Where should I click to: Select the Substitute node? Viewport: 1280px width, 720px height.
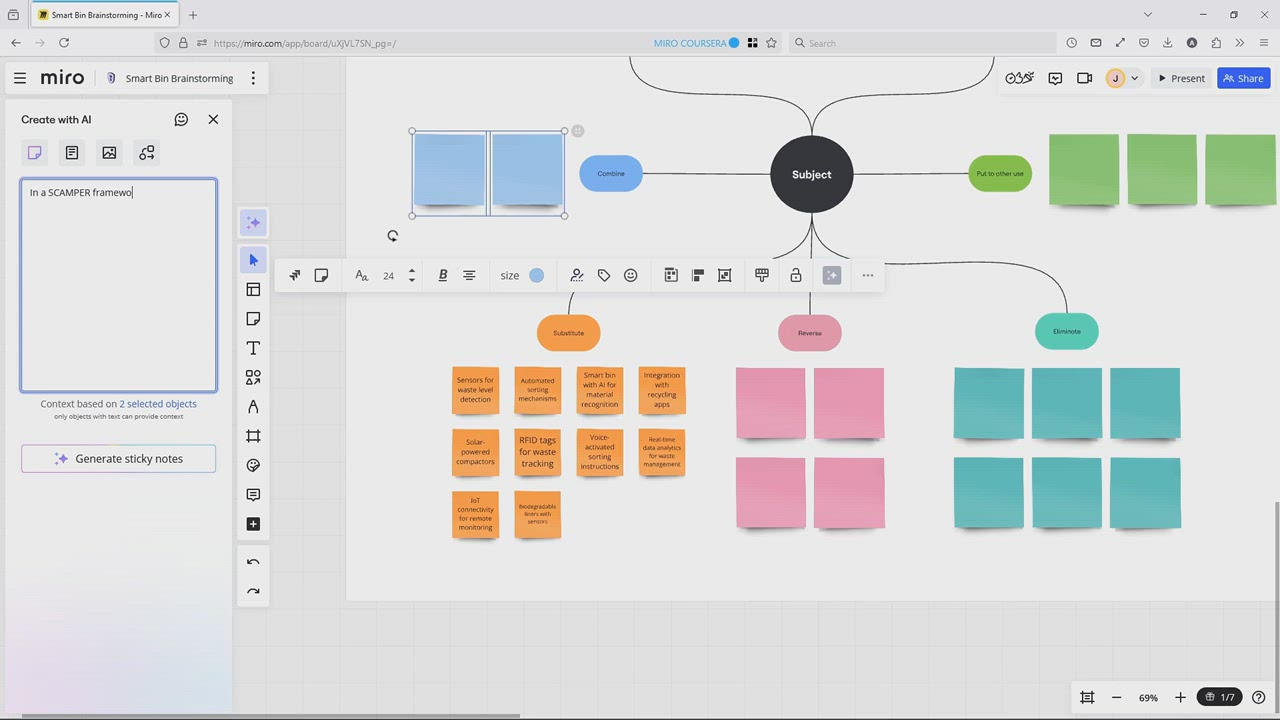[x=568, y=333]
